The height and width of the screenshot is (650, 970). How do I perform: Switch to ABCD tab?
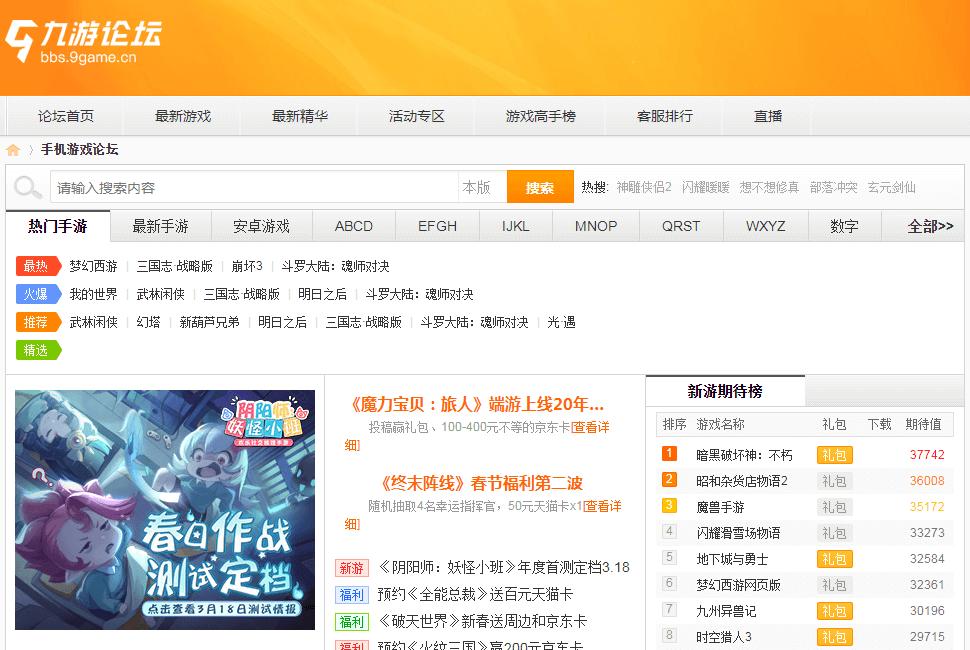354,226
